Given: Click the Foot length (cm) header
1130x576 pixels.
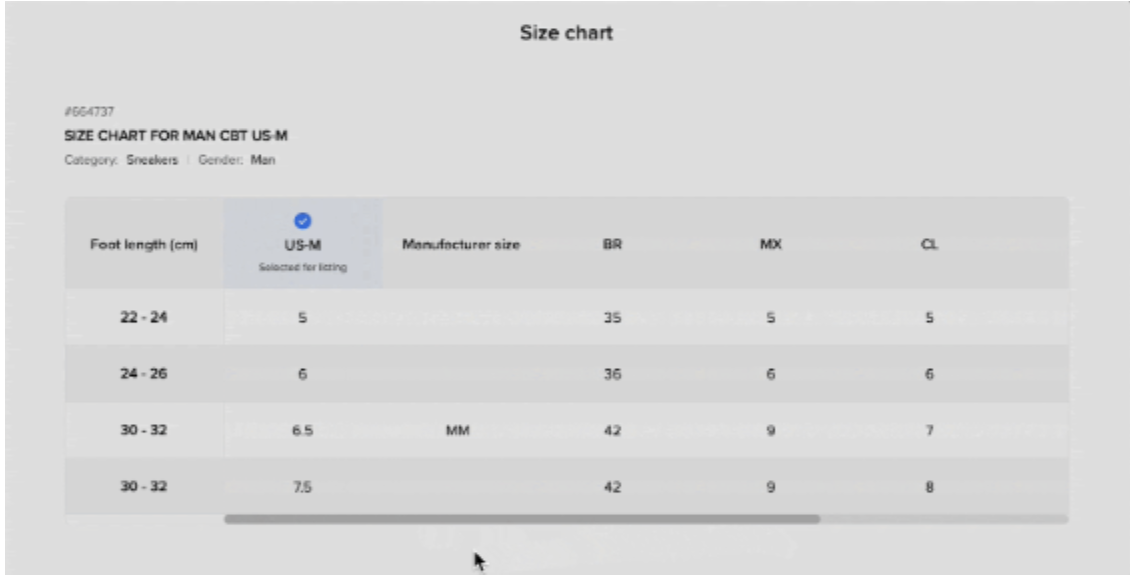Looking at the screenshot, I should point(144,244).
